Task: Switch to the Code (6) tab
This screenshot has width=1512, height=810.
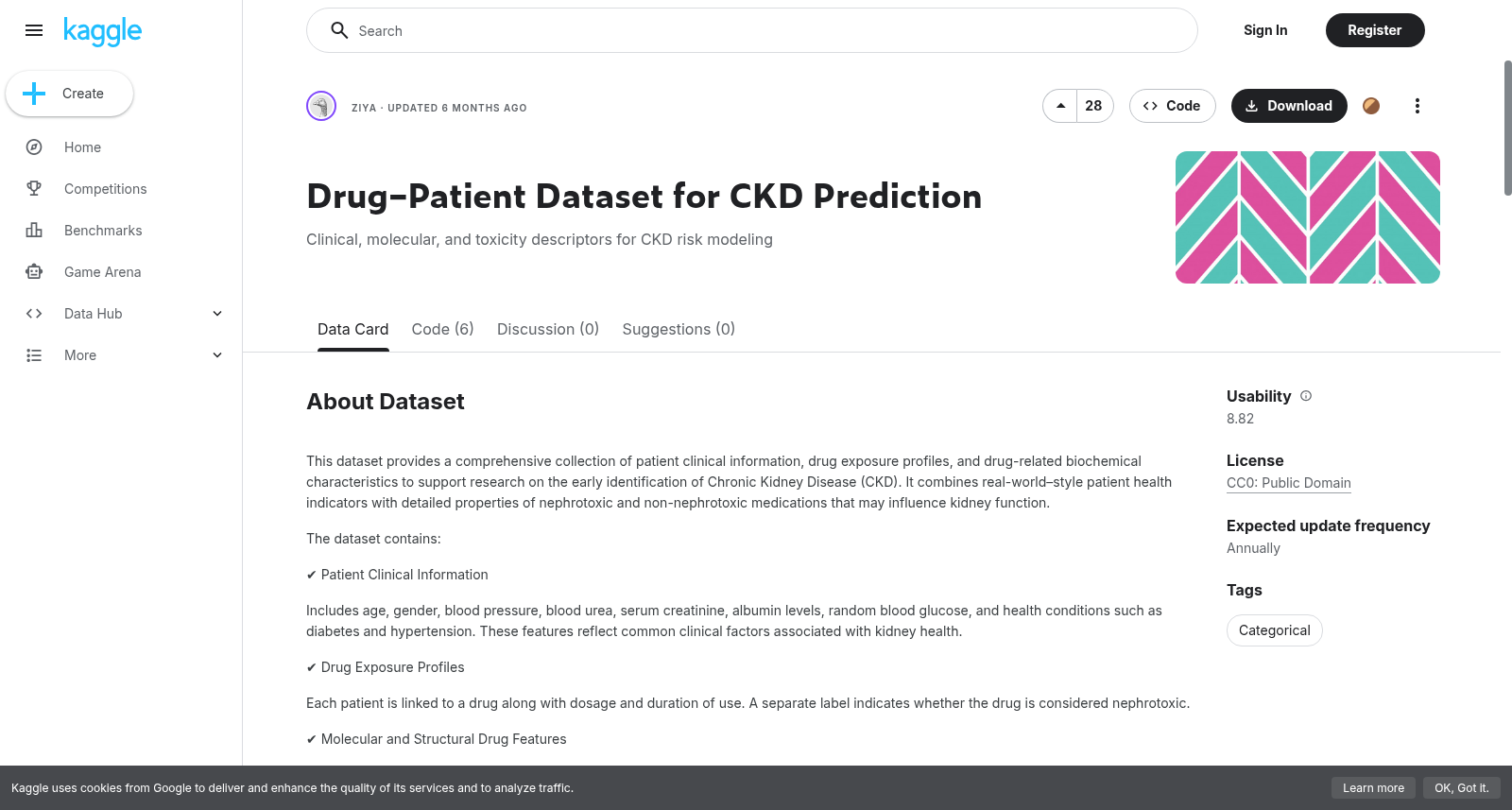Action: coord(442,329)
